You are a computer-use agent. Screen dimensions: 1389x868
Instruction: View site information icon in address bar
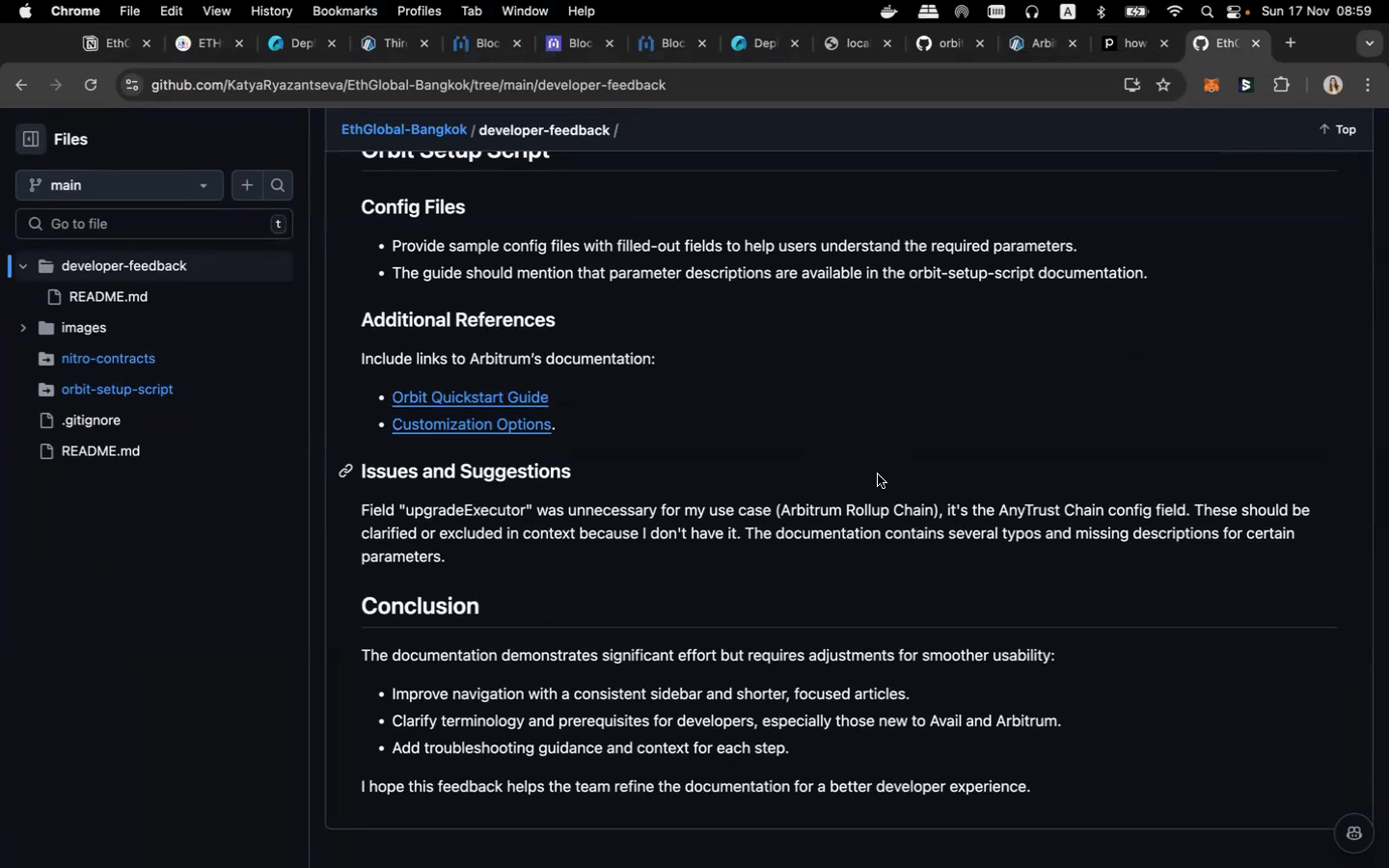point(132,86)
